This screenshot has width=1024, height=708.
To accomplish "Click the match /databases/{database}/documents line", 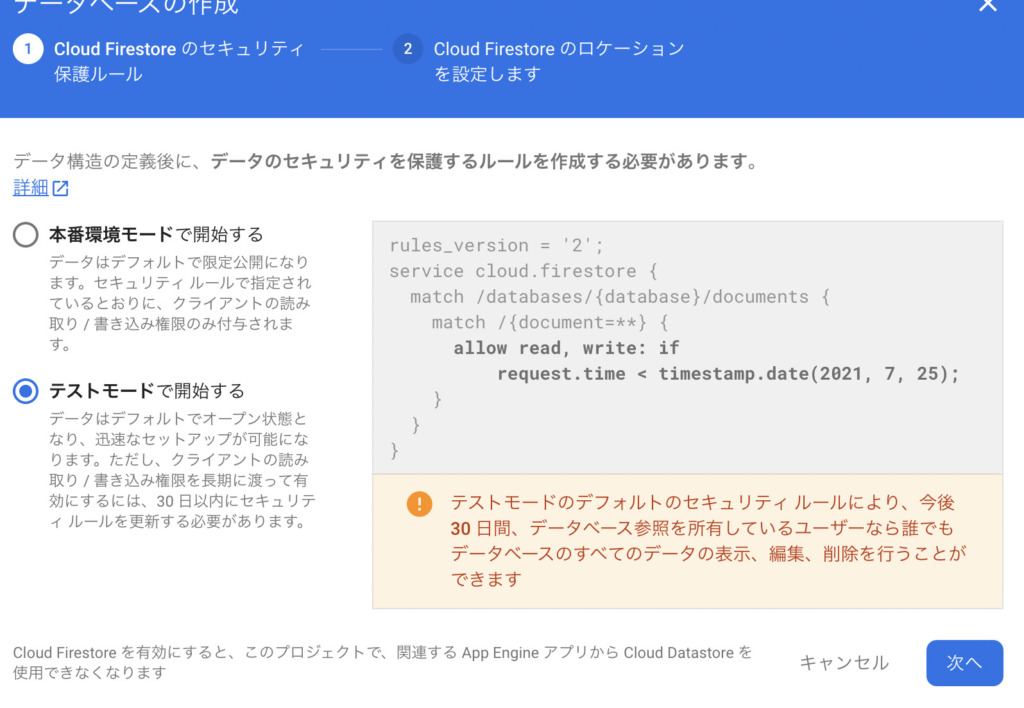I will pos(620,297).
